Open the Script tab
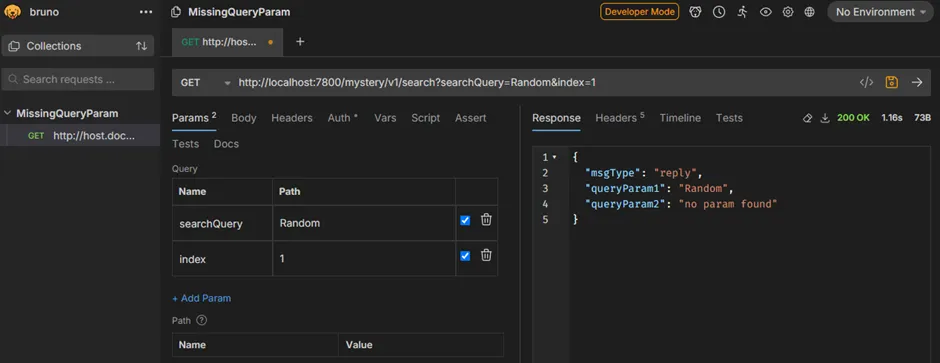Viewport: 940px width, 363px height. (x=426, y=118)
